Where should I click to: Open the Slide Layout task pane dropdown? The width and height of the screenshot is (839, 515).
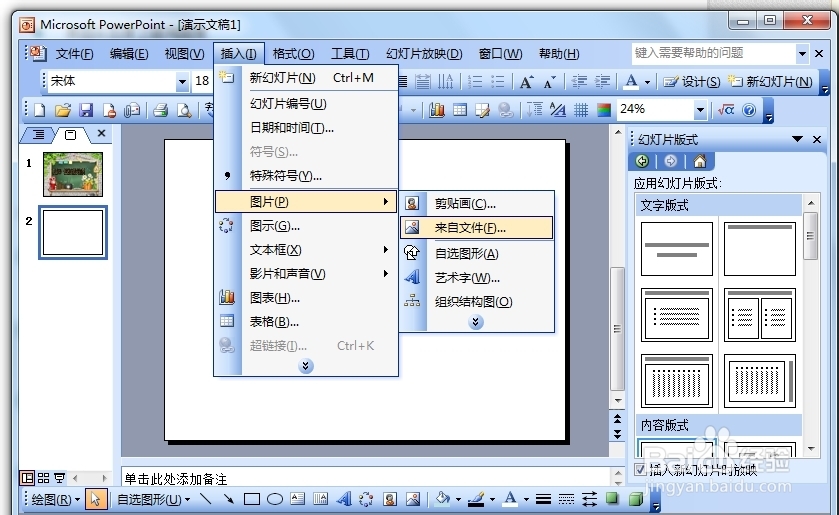[x=797, y=139]
